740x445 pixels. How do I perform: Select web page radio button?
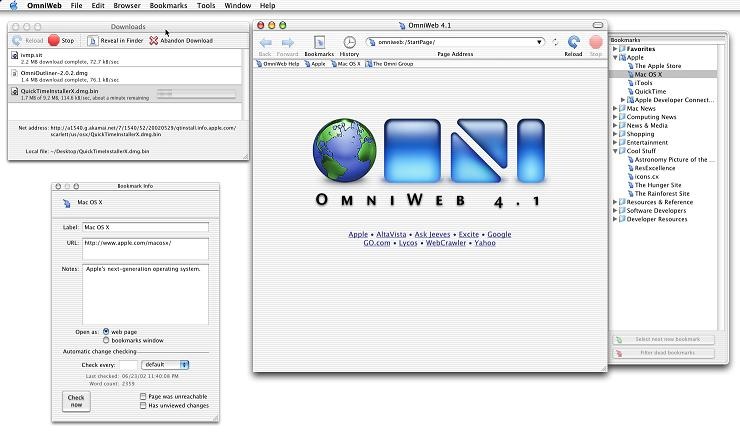tap(106, 332)
